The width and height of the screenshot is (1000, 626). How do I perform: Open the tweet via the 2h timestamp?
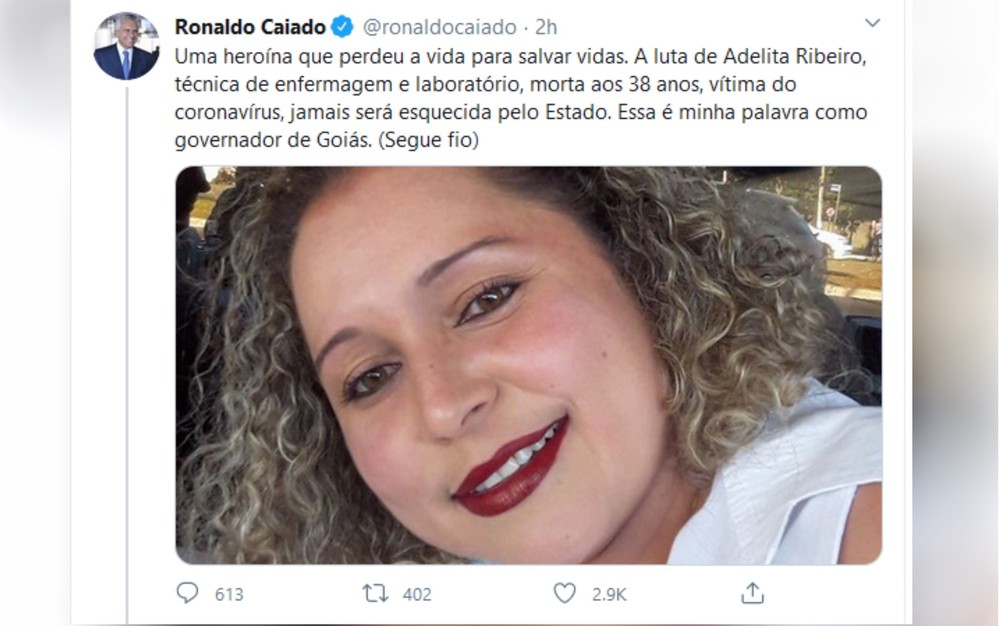546,27
